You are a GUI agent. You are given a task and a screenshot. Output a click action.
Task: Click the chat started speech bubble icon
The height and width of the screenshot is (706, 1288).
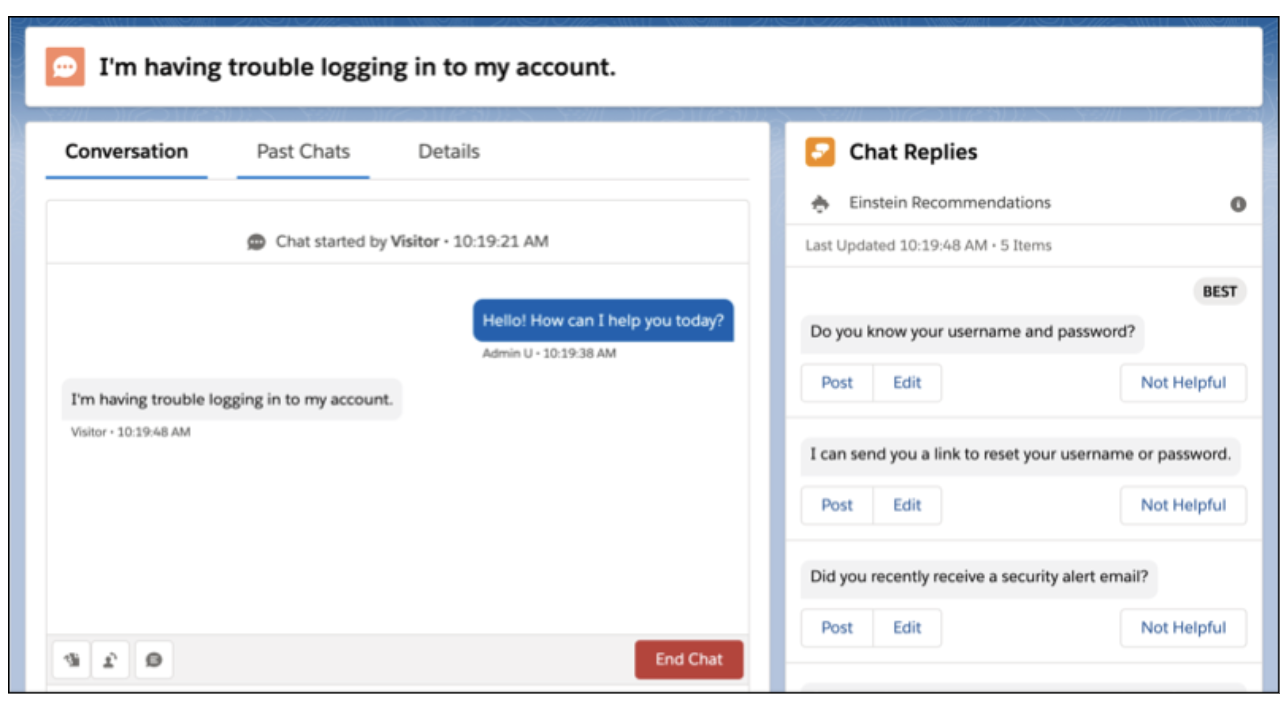(x=257, y=242)
